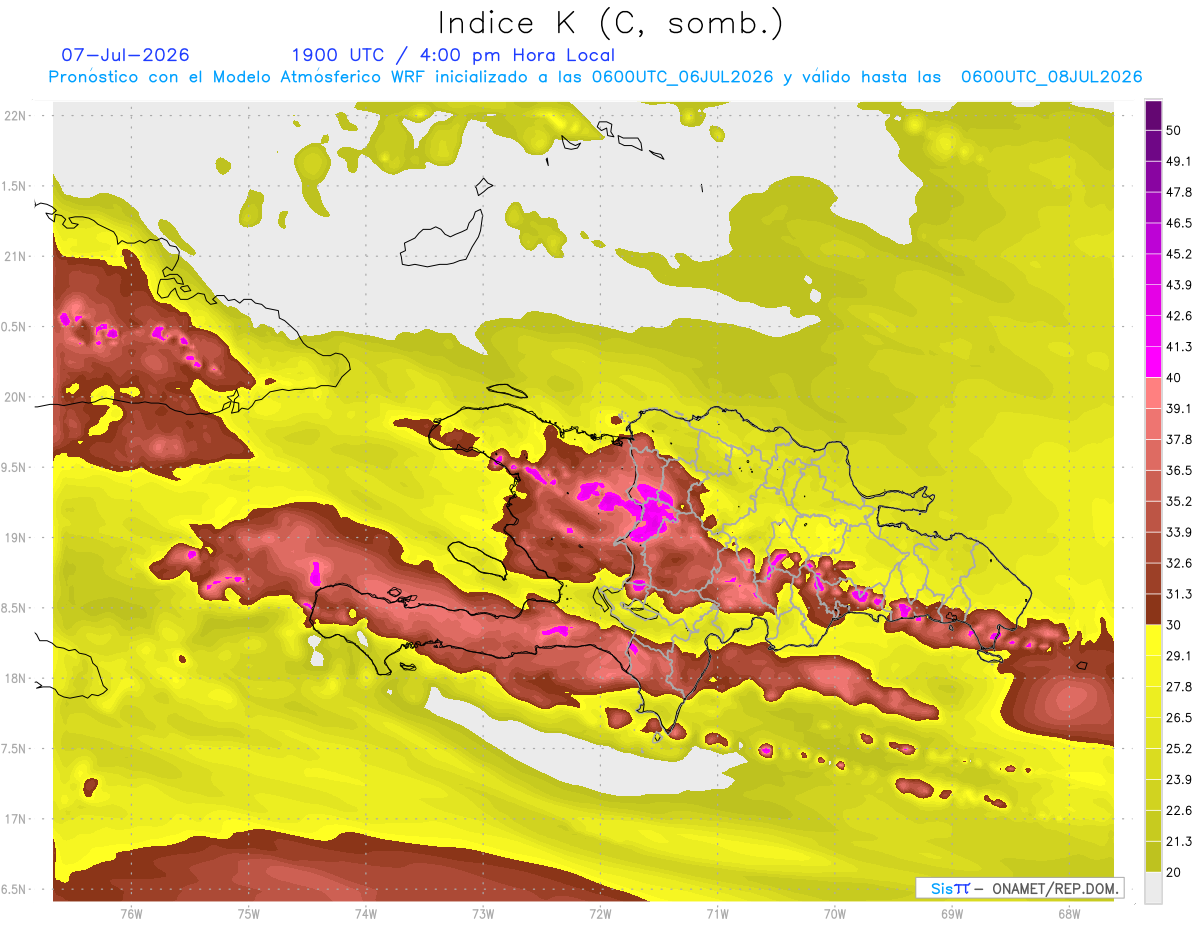Click the legend value '30'
The image size is (1200, 927).
1175,624
